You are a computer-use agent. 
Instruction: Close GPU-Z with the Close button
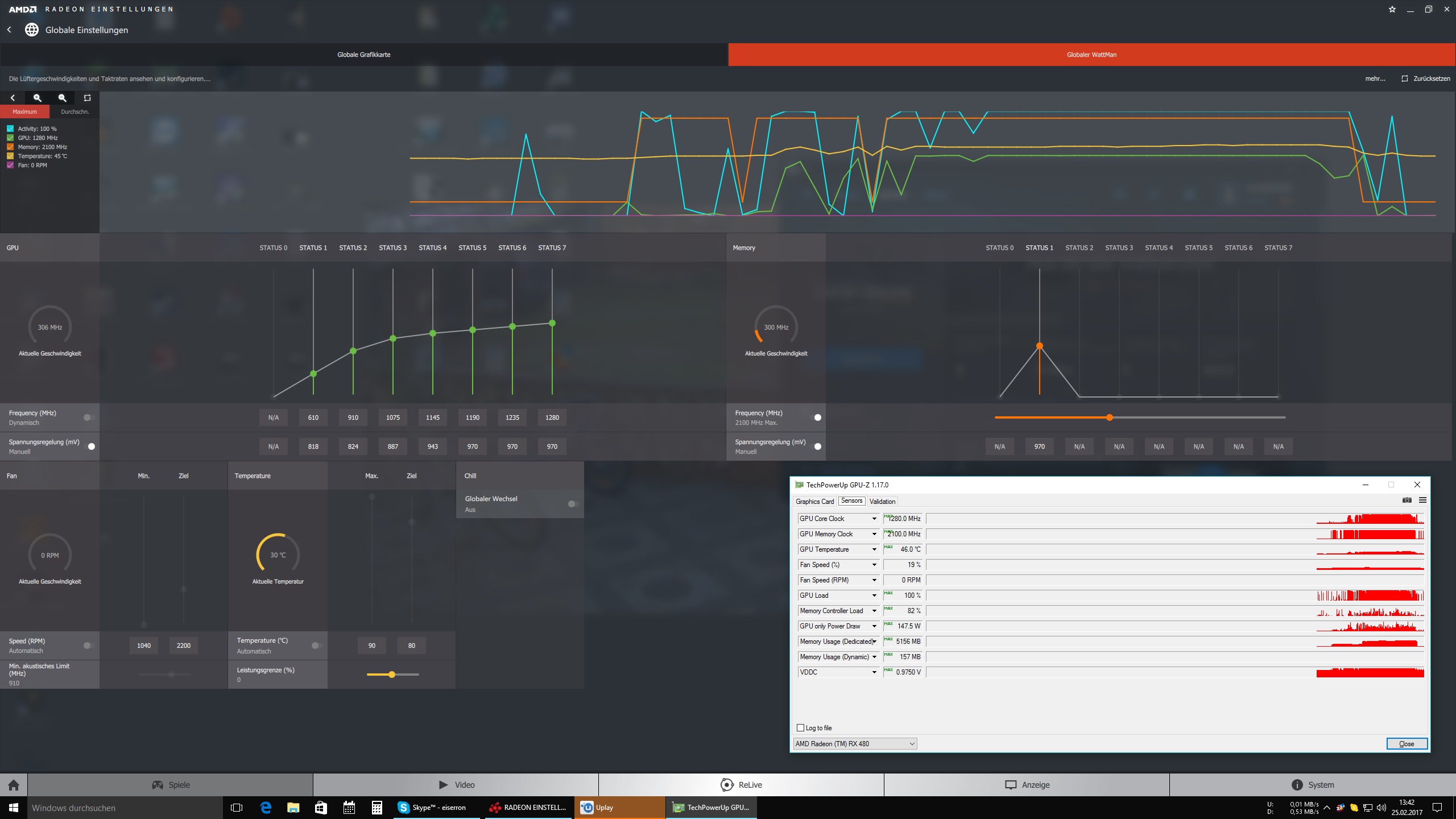(x=1407, y=744)
